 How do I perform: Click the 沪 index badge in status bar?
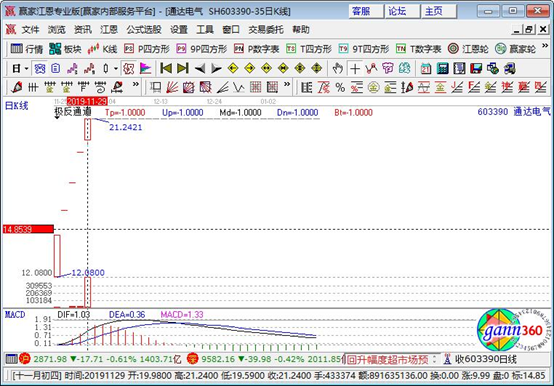pos(25,359)
